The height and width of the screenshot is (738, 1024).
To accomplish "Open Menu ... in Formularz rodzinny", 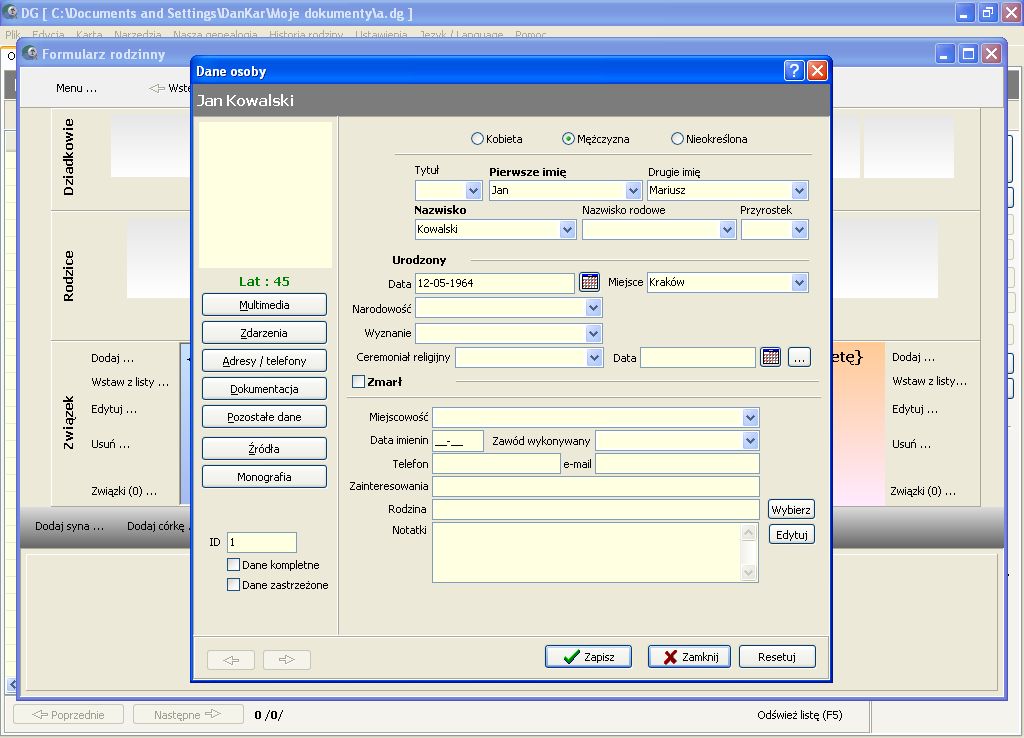I will pos(76,88).
